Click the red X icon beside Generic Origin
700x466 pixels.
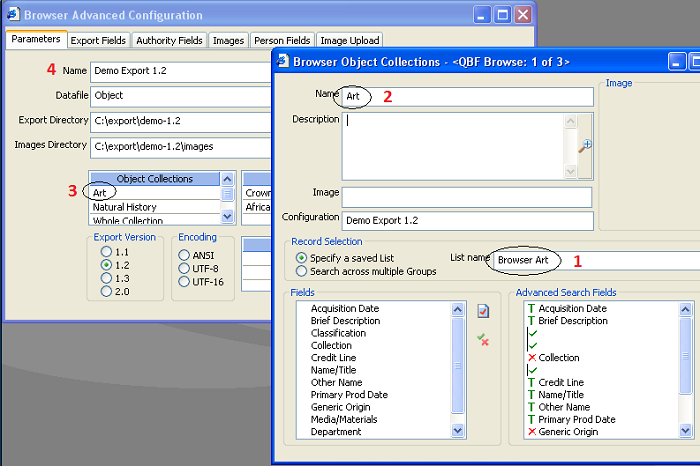click(532, 432)
